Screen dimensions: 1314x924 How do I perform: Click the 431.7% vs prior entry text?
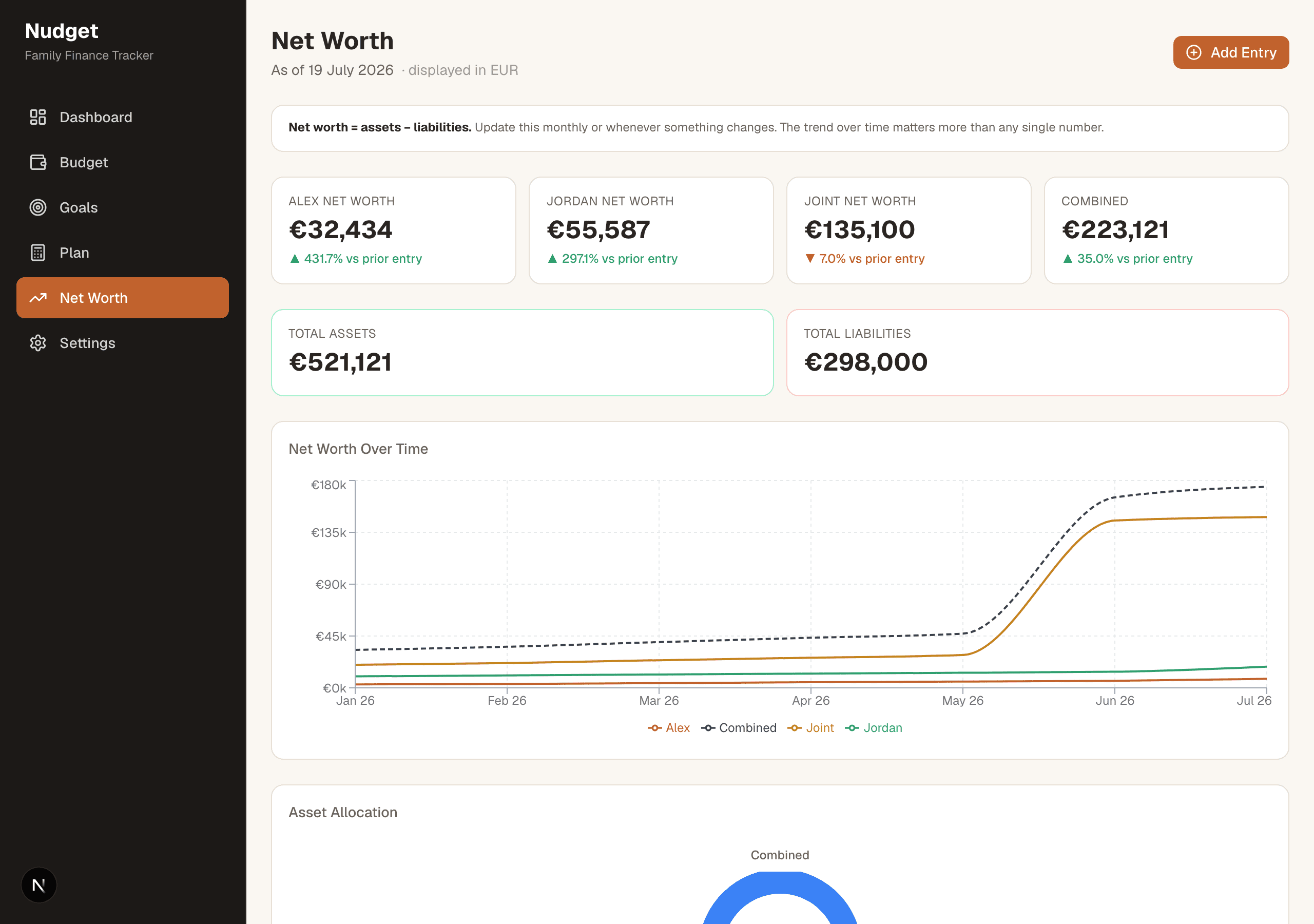pos(363,259)
